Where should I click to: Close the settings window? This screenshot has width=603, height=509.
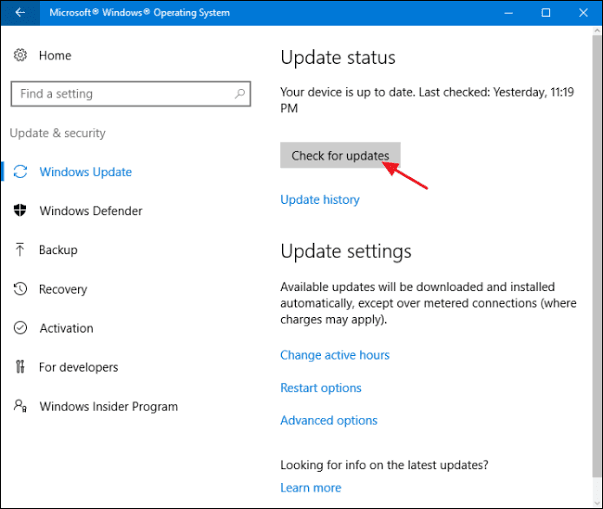[x=583, y=13]
